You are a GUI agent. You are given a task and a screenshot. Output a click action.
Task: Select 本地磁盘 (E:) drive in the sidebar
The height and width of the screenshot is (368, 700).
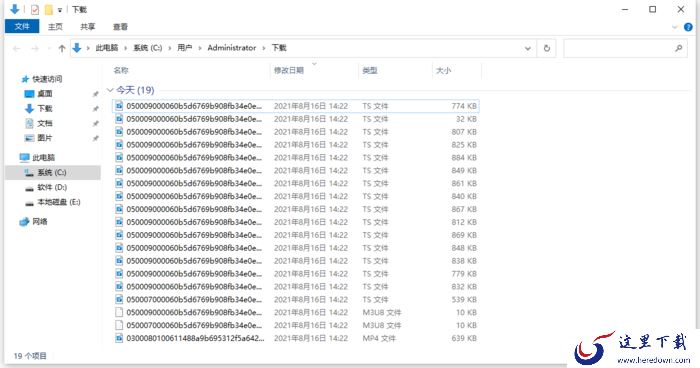pos(58,202)
